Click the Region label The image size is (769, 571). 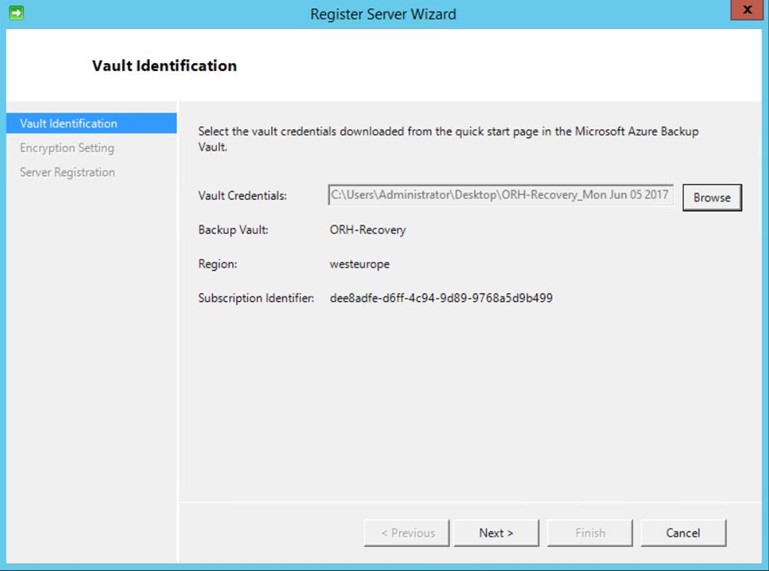[217, 264]
